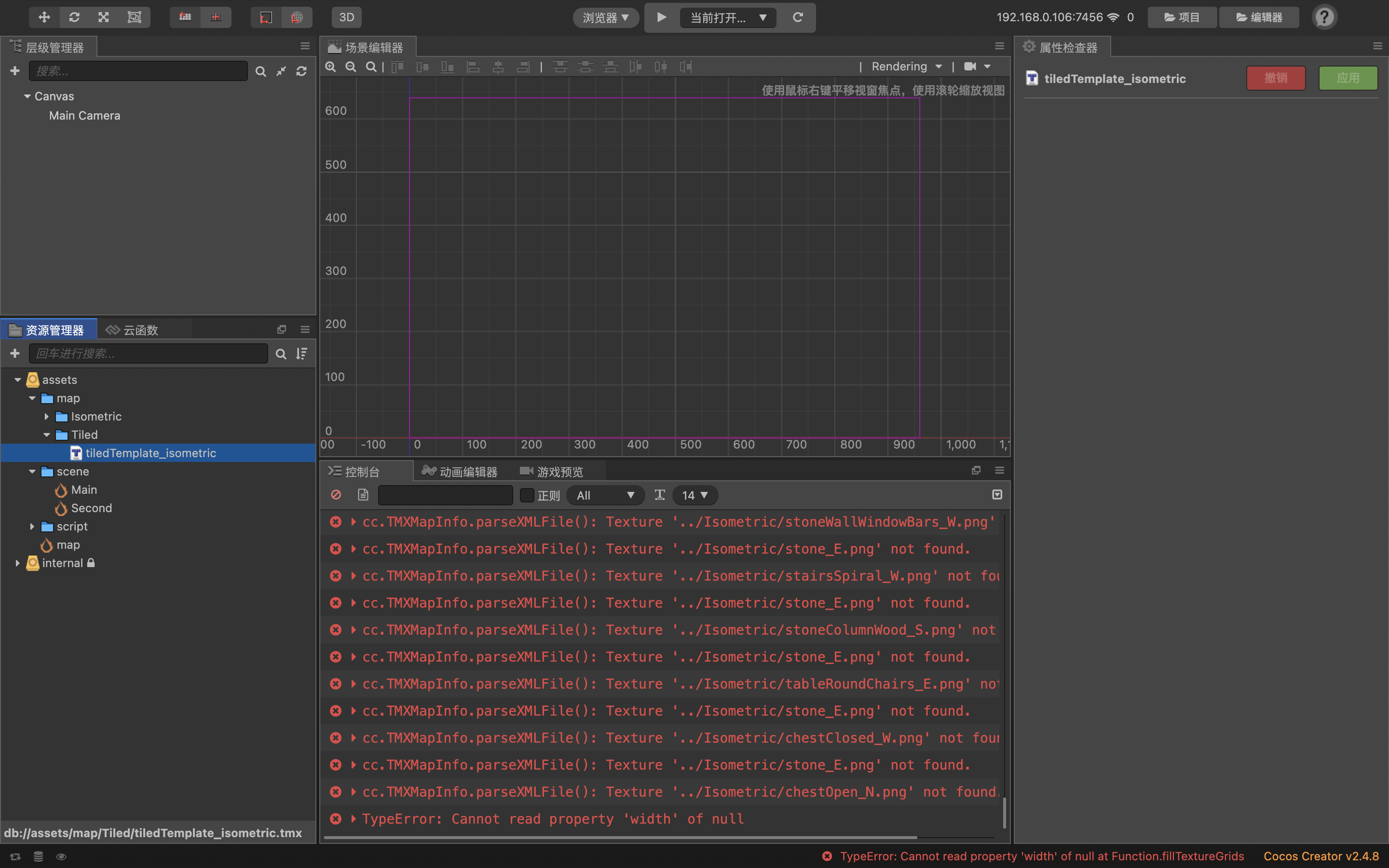Click the sort assets icon
The width and height of the screenshot is (1389, 868).
click(x=301, y=353)
